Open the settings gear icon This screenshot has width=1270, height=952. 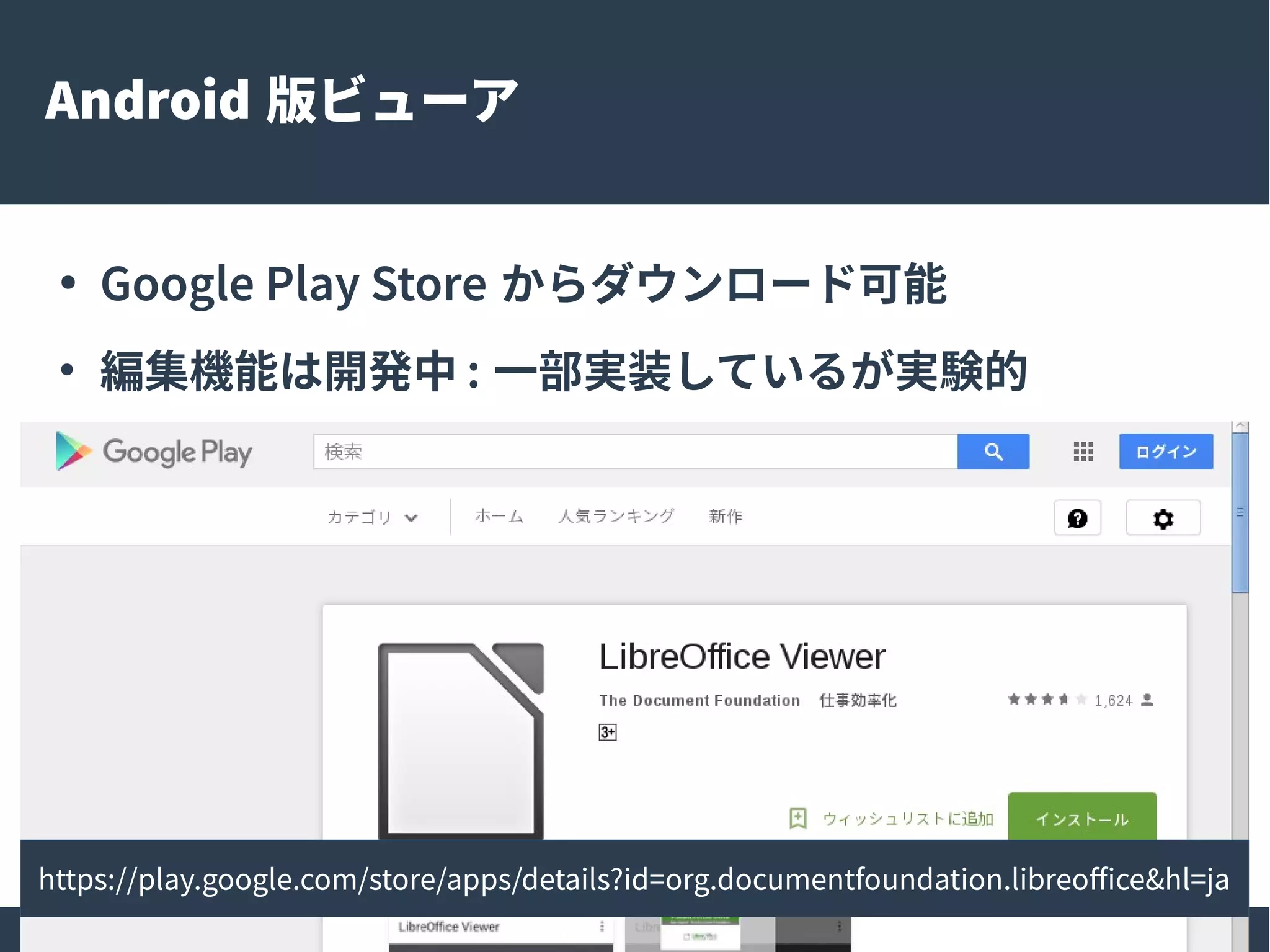click(1163, 518)
